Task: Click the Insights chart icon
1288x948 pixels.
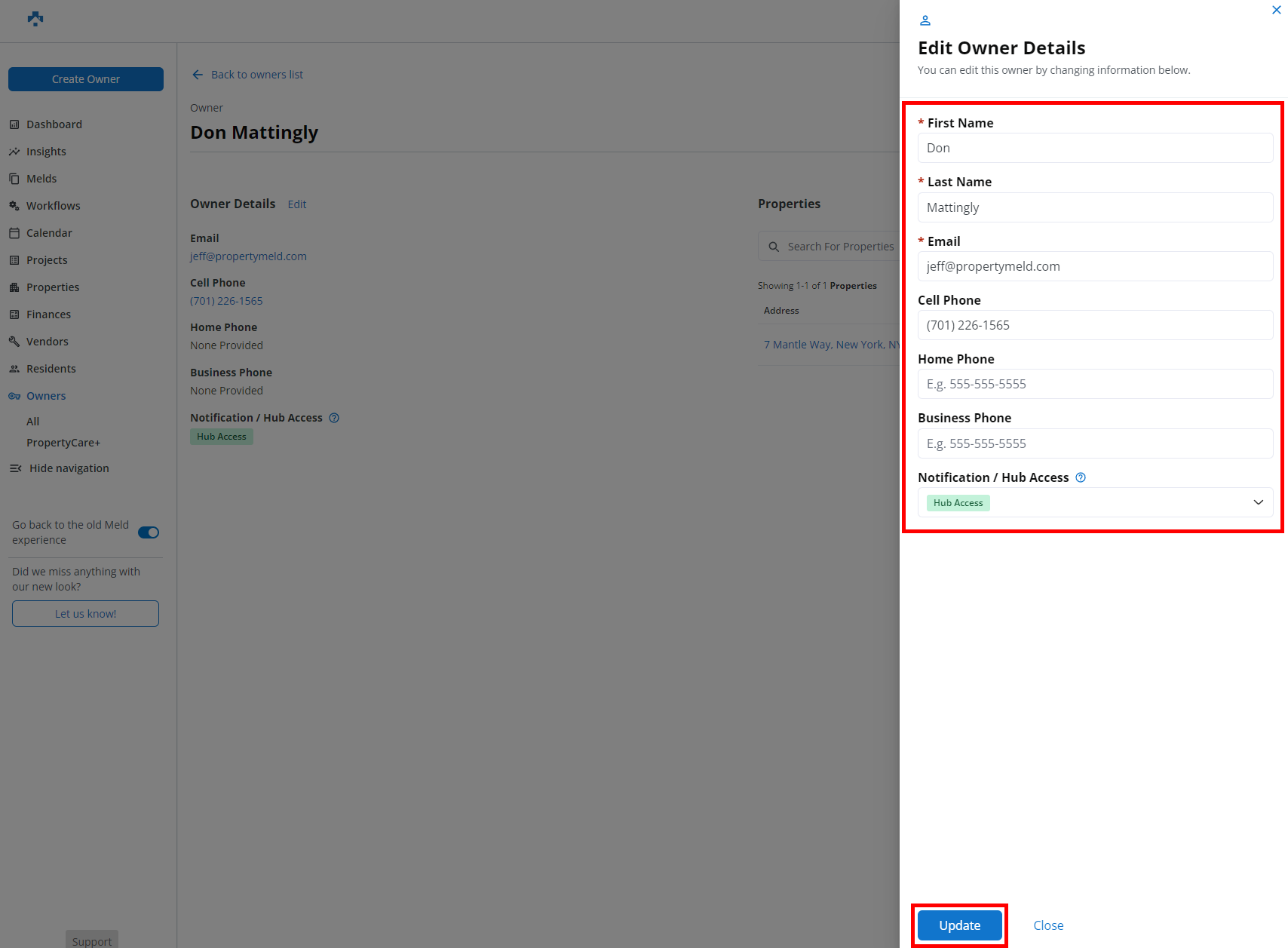Action: tap(14, 152)
